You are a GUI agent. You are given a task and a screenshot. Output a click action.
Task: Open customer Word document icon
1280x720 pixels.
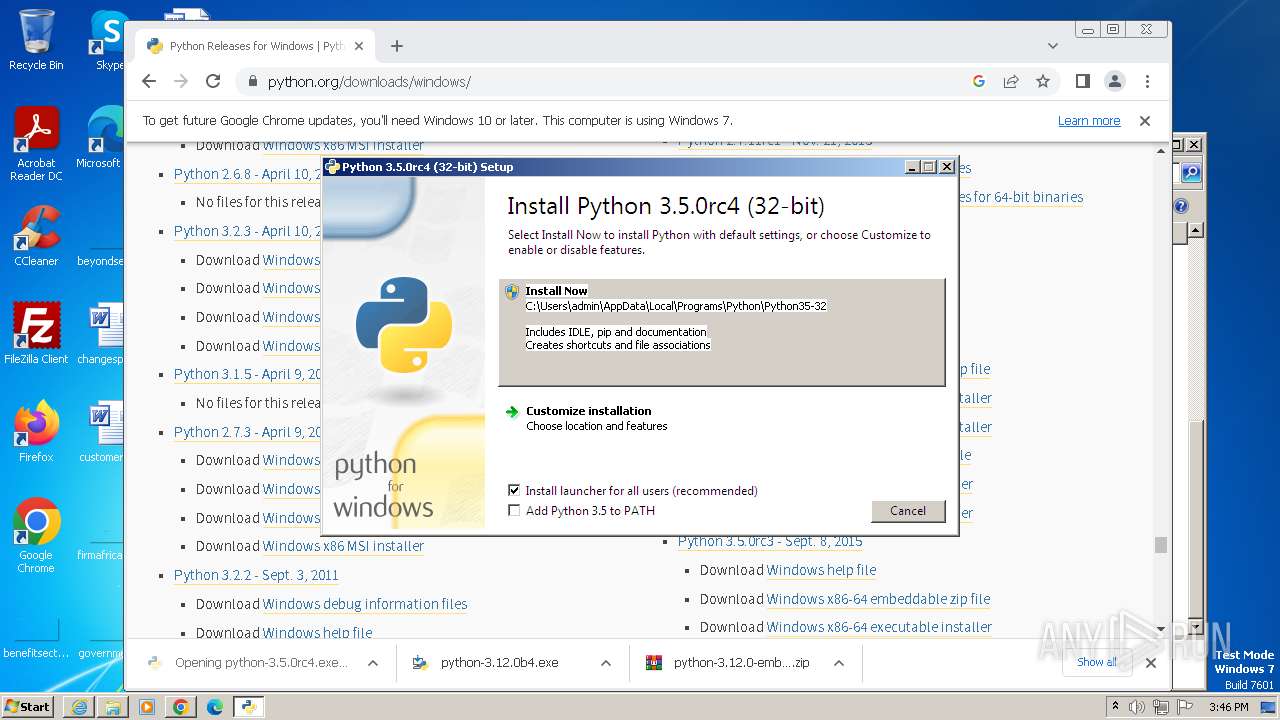click(100, 432)
